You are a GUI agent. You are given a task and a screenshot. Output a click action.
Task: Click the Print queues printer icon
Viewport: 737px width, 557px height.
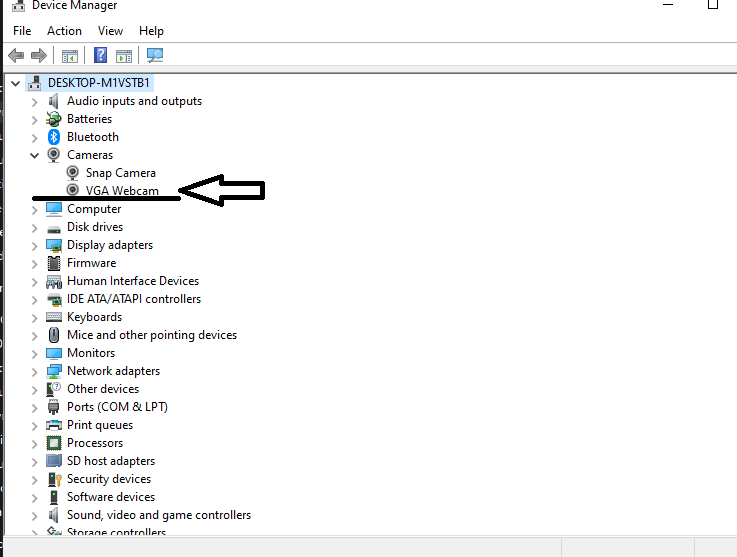(x=54, y=425)
